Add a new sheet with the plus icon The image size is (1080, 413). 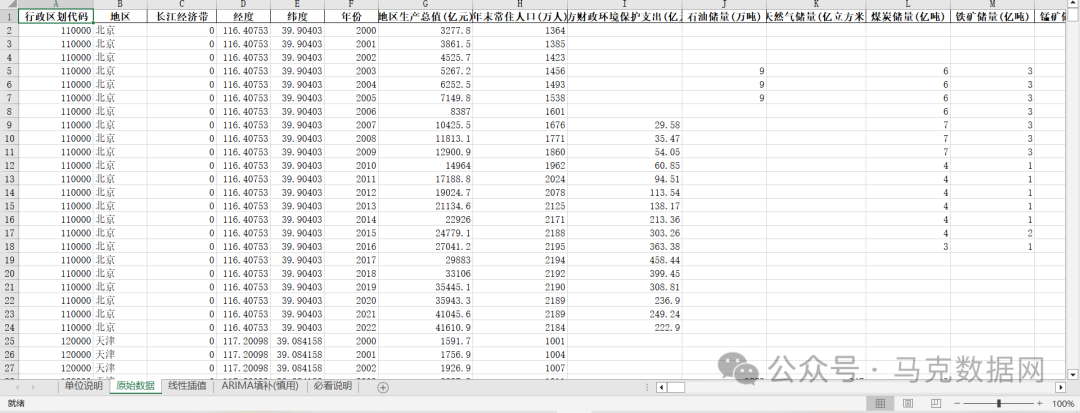[x=383, y=388]
